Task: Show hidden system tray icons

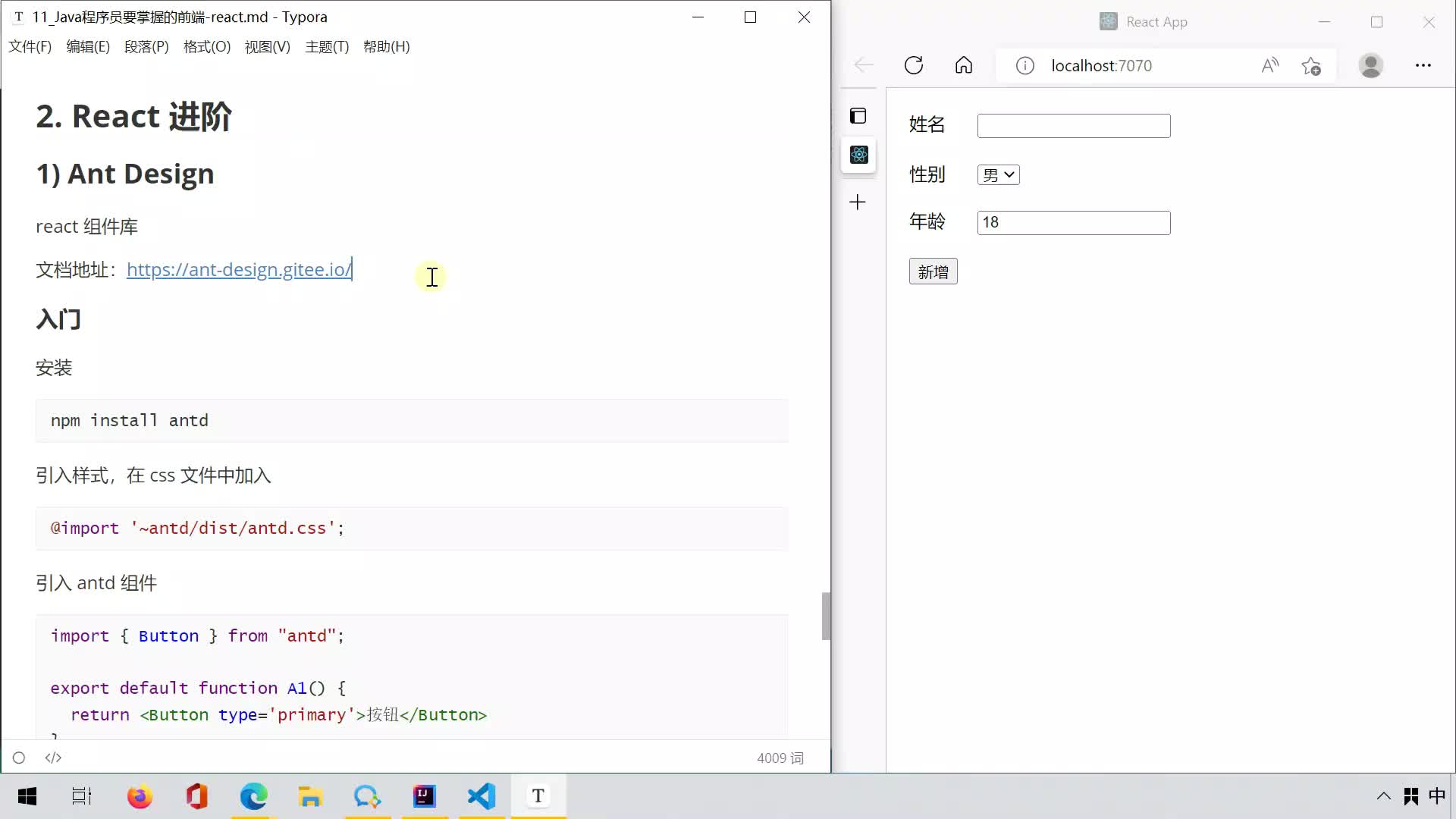Action: 1383,796
